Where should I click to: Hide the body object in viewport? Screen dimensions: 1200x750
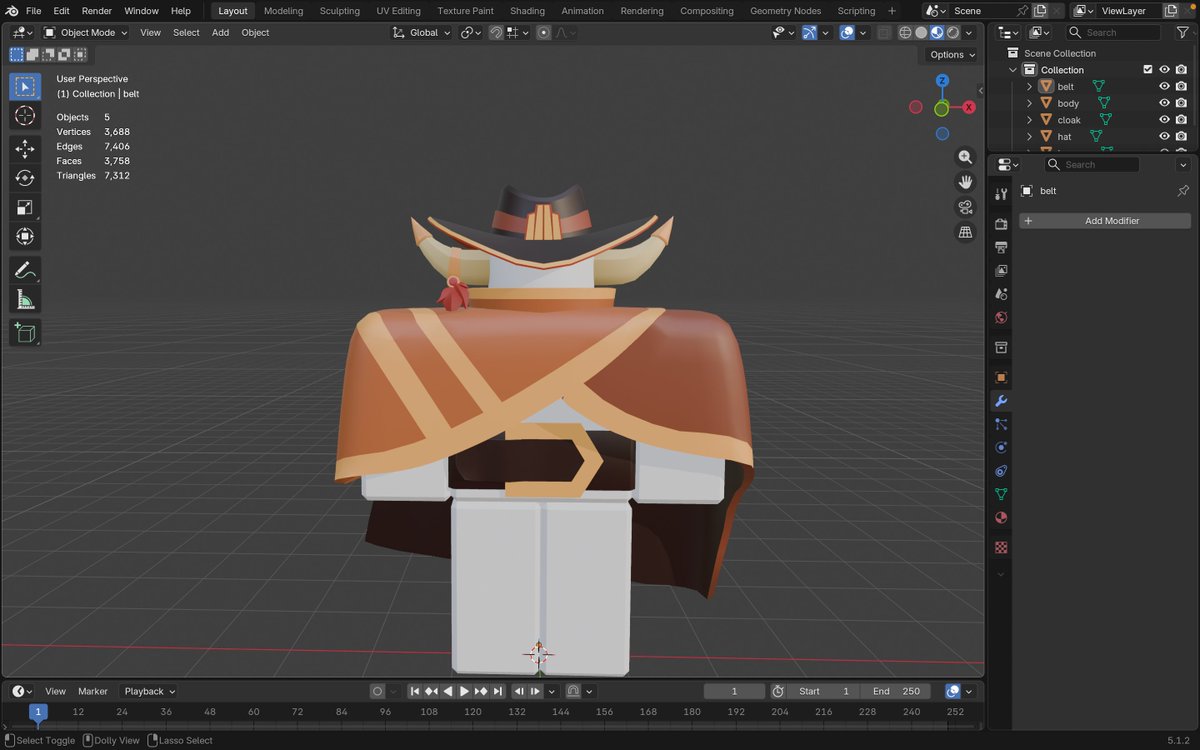(x=1164, y=103)
